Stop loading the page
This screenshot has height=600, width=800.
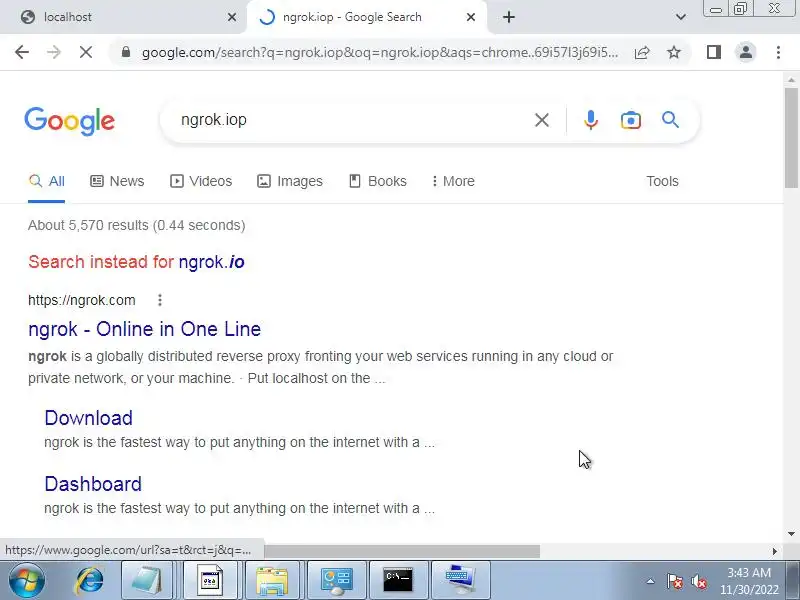pyautogui.click(x=86, y=52)
